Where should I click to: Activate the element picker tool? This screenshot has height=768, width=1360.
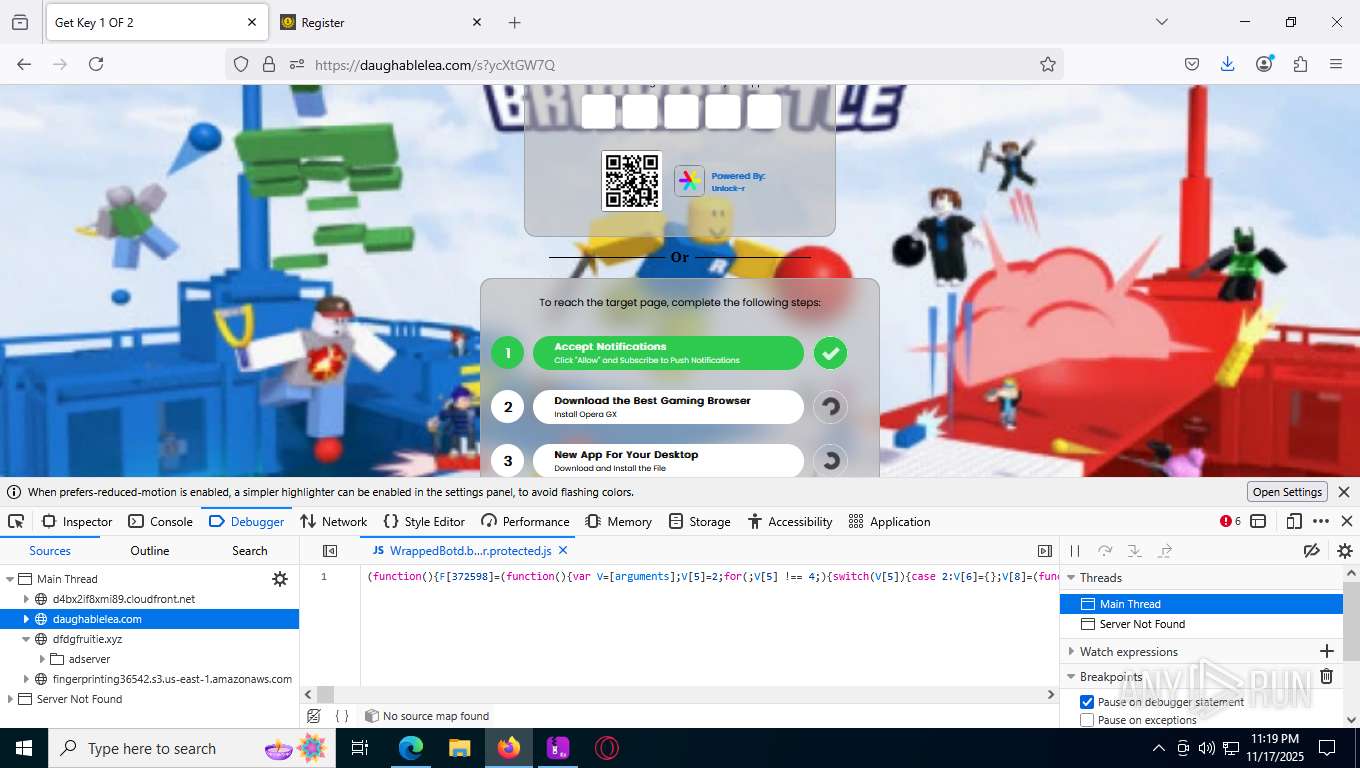coord(16,521)
